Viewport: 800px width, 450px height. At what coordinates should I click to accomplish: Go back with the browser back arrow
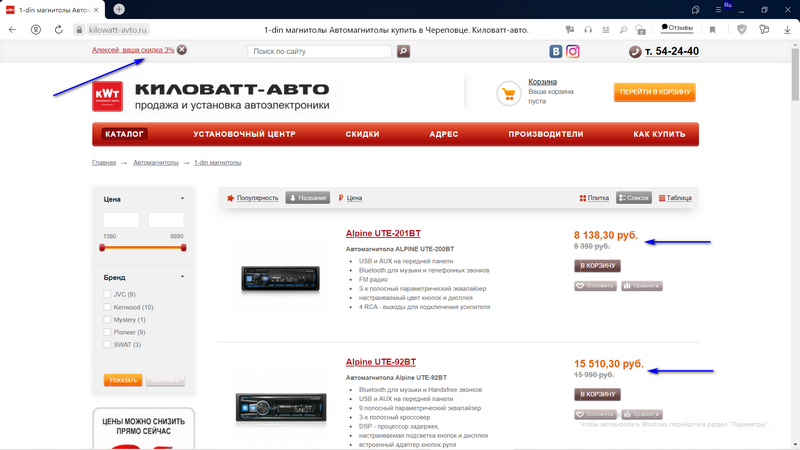pos(12,30)
